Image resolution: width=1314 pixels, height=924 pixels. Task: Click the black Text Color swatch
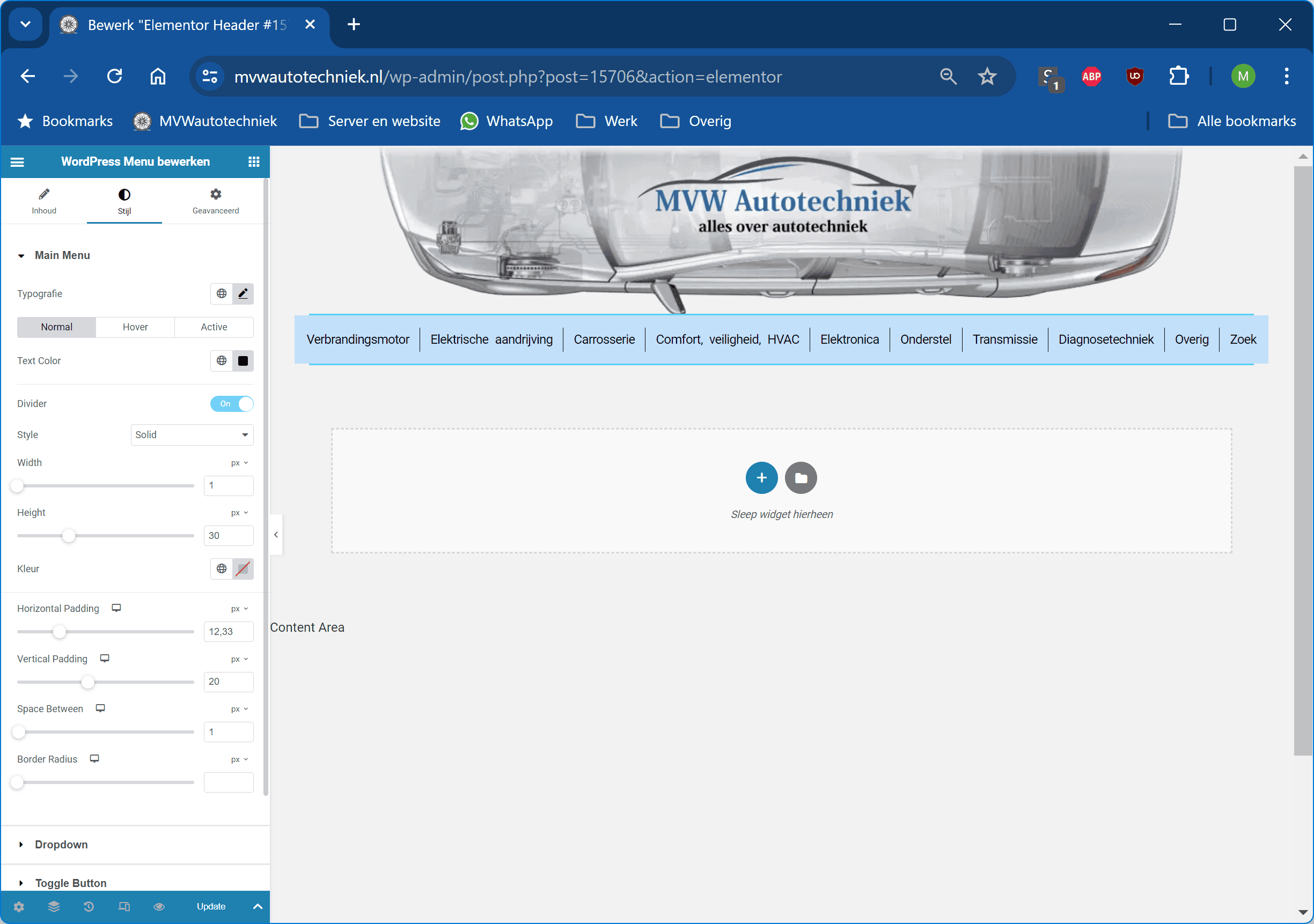243,360
